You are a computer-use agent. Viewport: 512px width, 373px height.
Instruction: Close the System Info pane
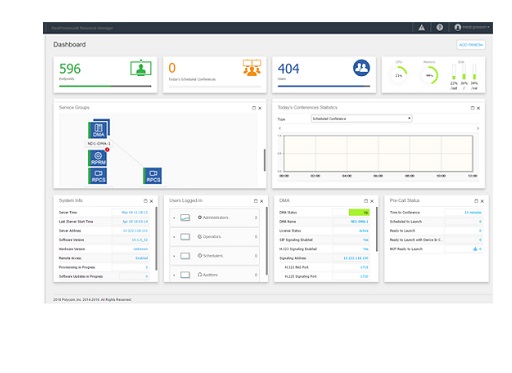[x=151, y=201]
